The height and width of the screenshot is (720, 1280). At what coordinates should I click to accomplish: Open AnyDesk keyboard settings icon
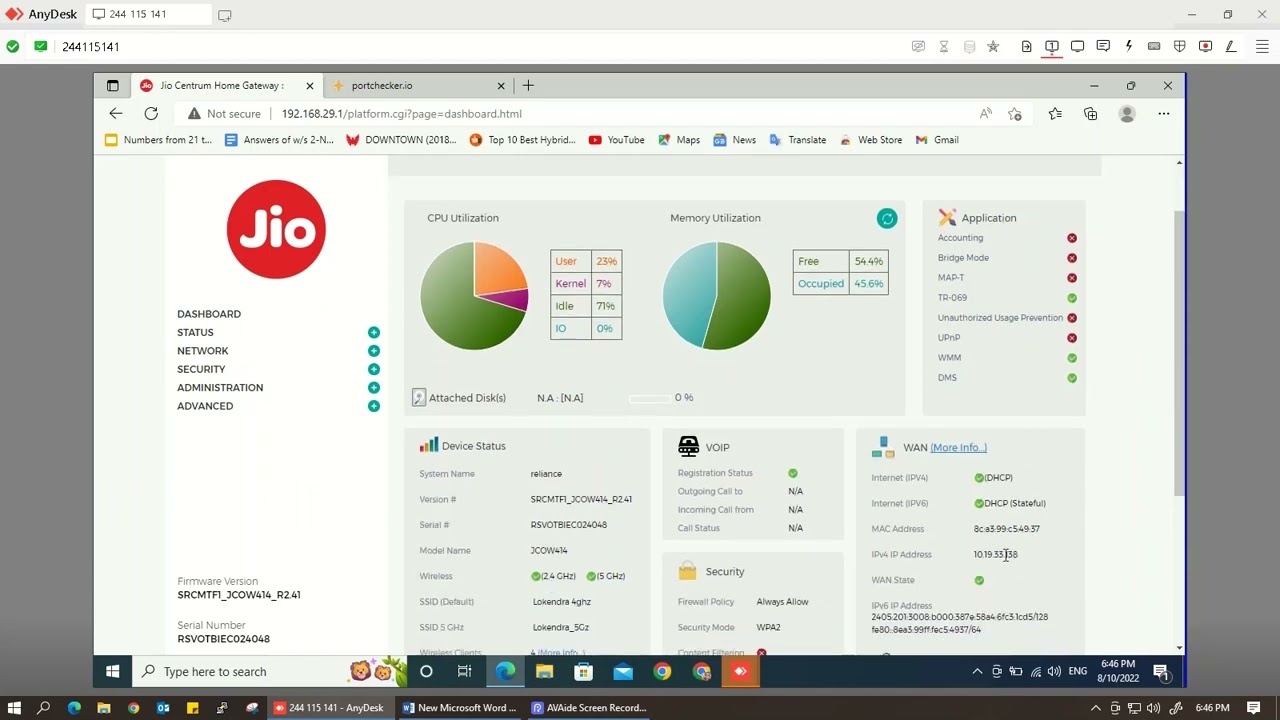1154,46
